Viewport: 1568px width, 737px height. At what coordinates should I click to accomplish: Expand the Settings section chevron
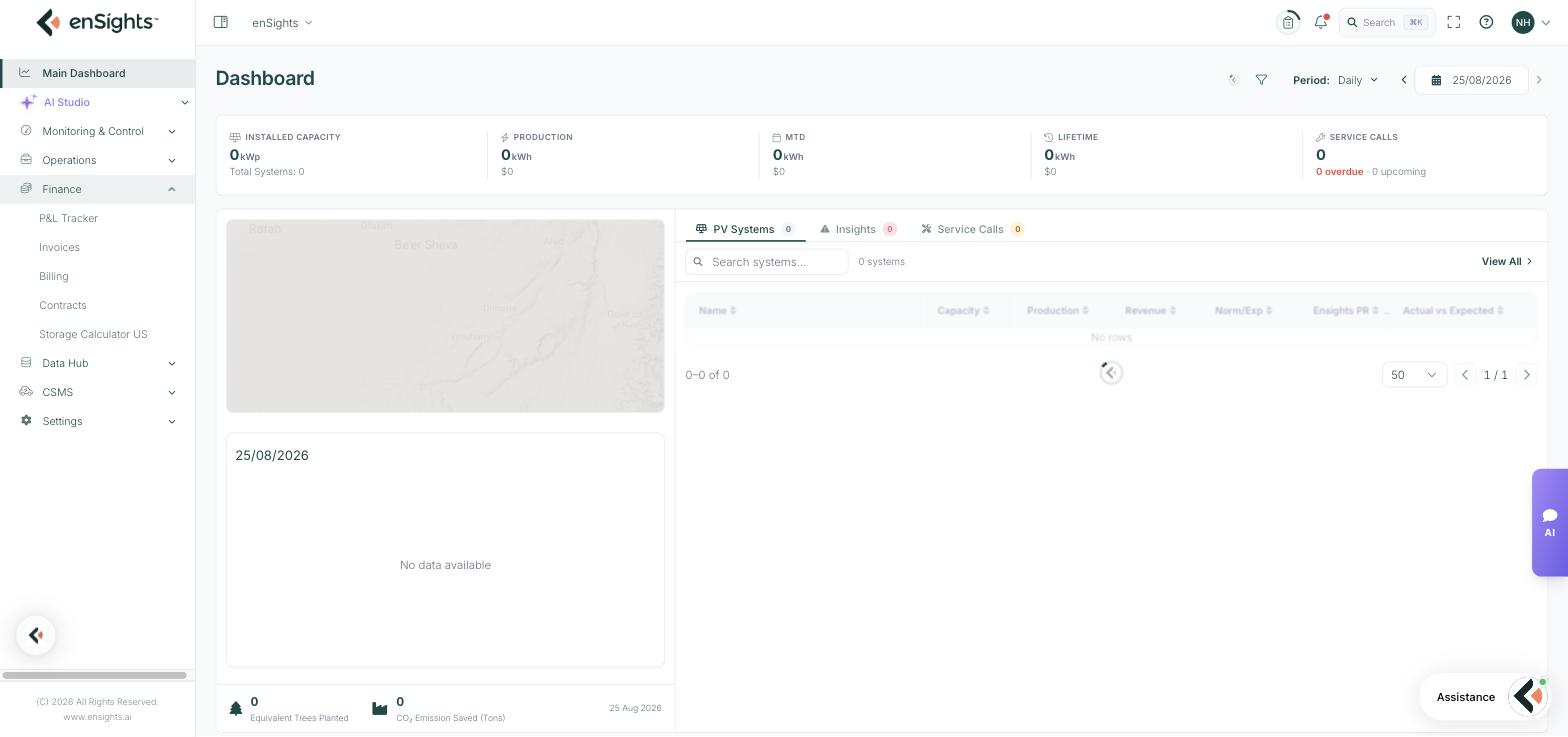pyautogui.click(x=172, y=421)
